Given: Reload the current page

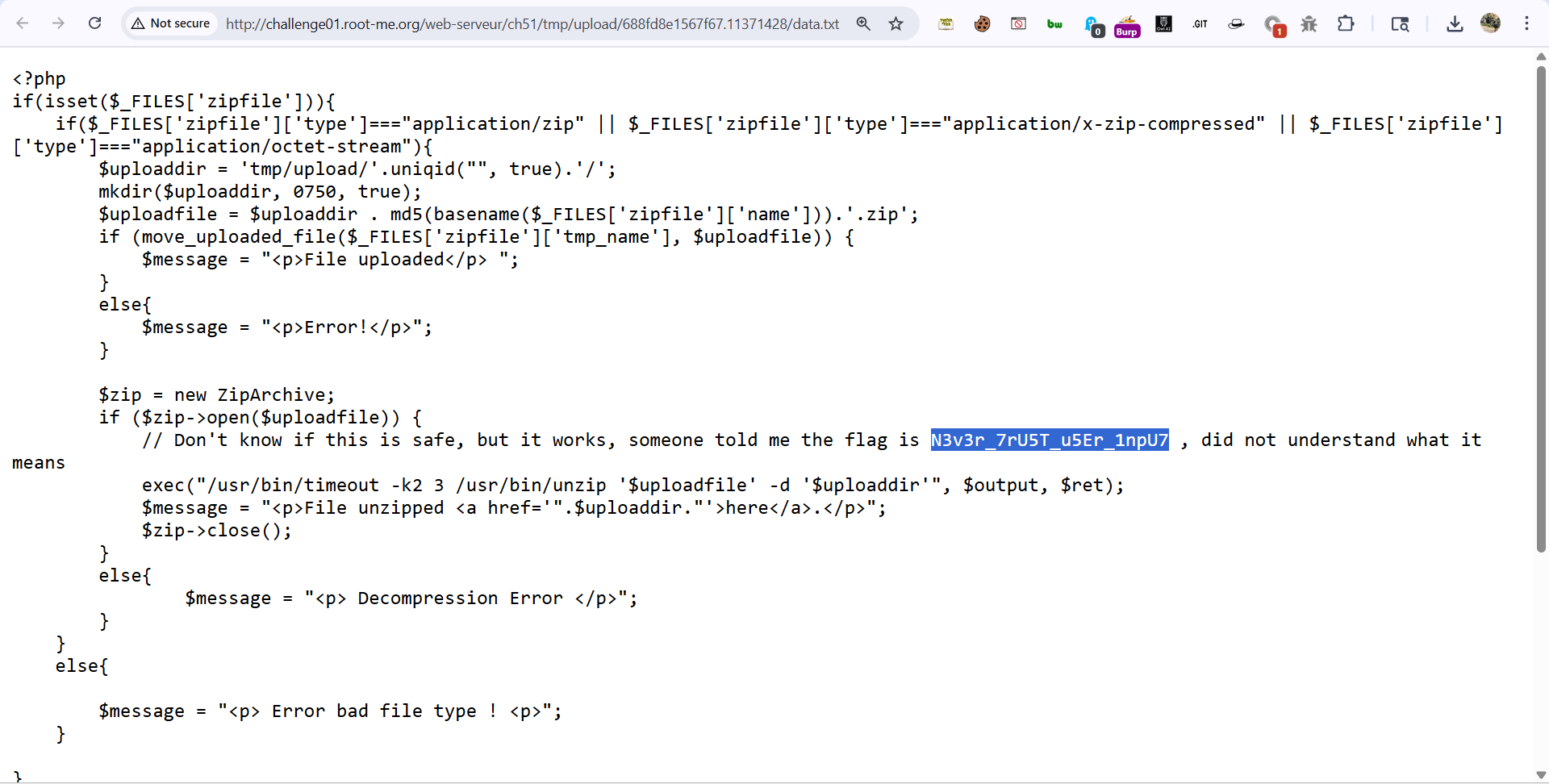Looking at the screenshot, I should [x=94, y=23].
